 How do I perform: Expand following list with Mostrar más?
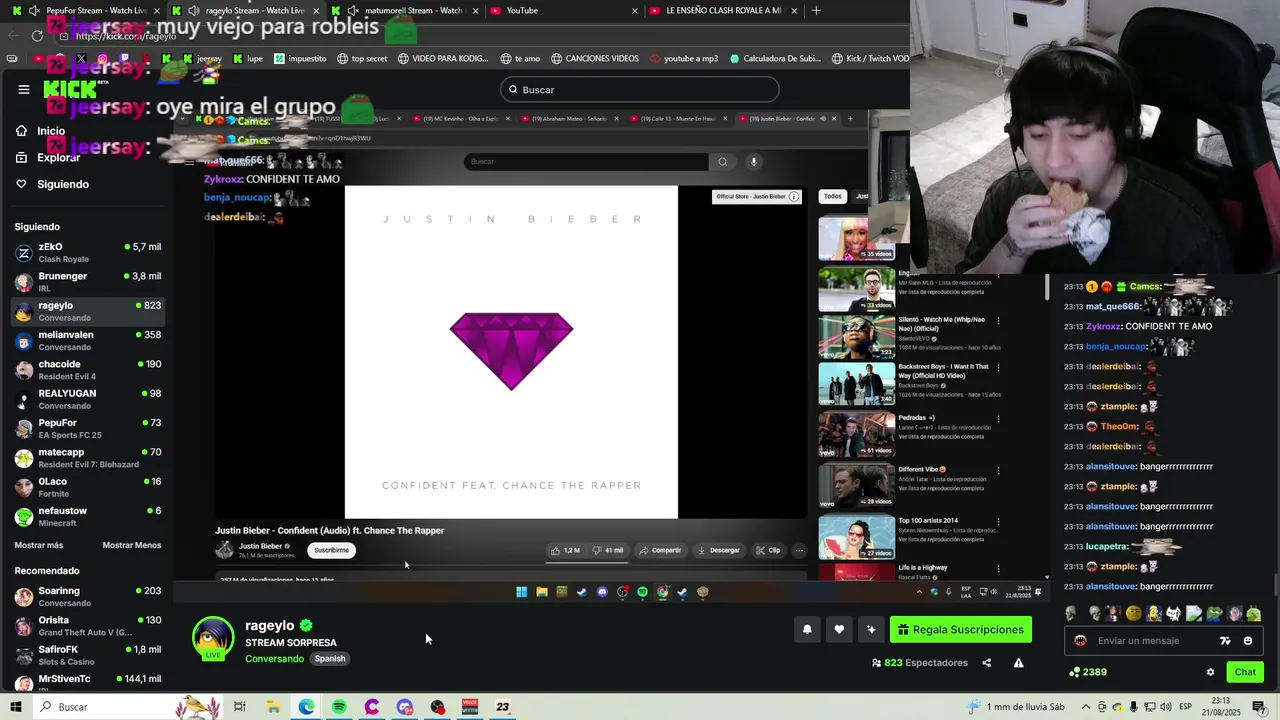pyautogui.click(x=39, y=545)
